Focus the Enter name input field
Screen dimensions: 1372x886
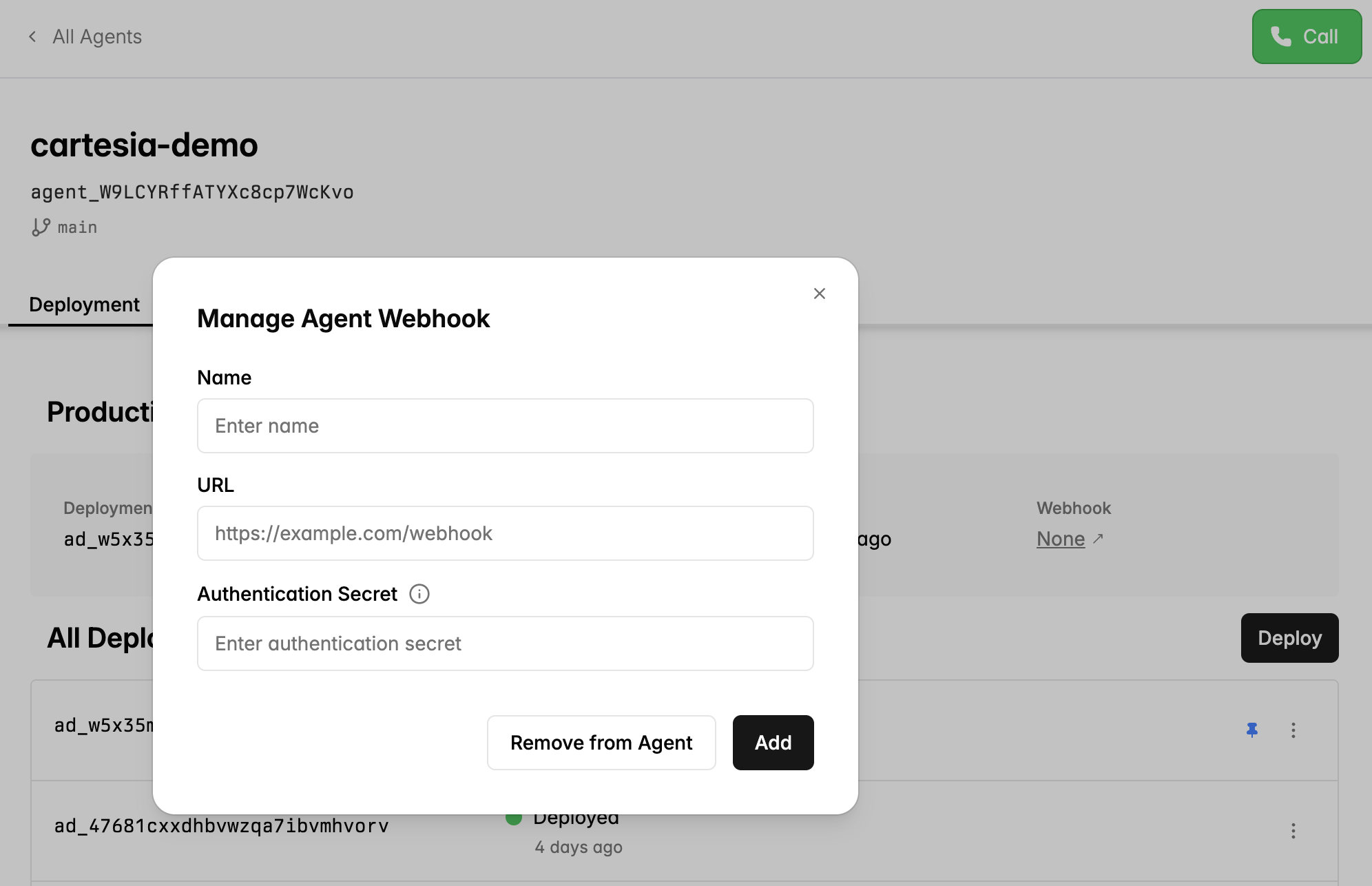click(x=505, y=426)
